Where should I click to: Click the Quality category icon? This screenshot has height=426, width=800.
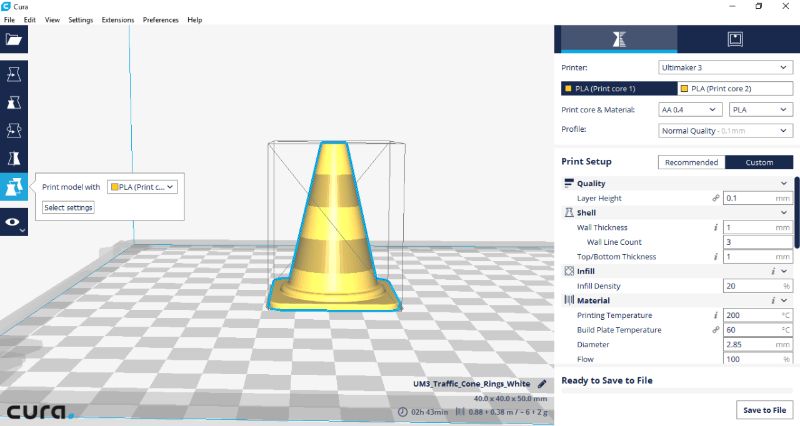pyautogui.click(x=569, y=183)
